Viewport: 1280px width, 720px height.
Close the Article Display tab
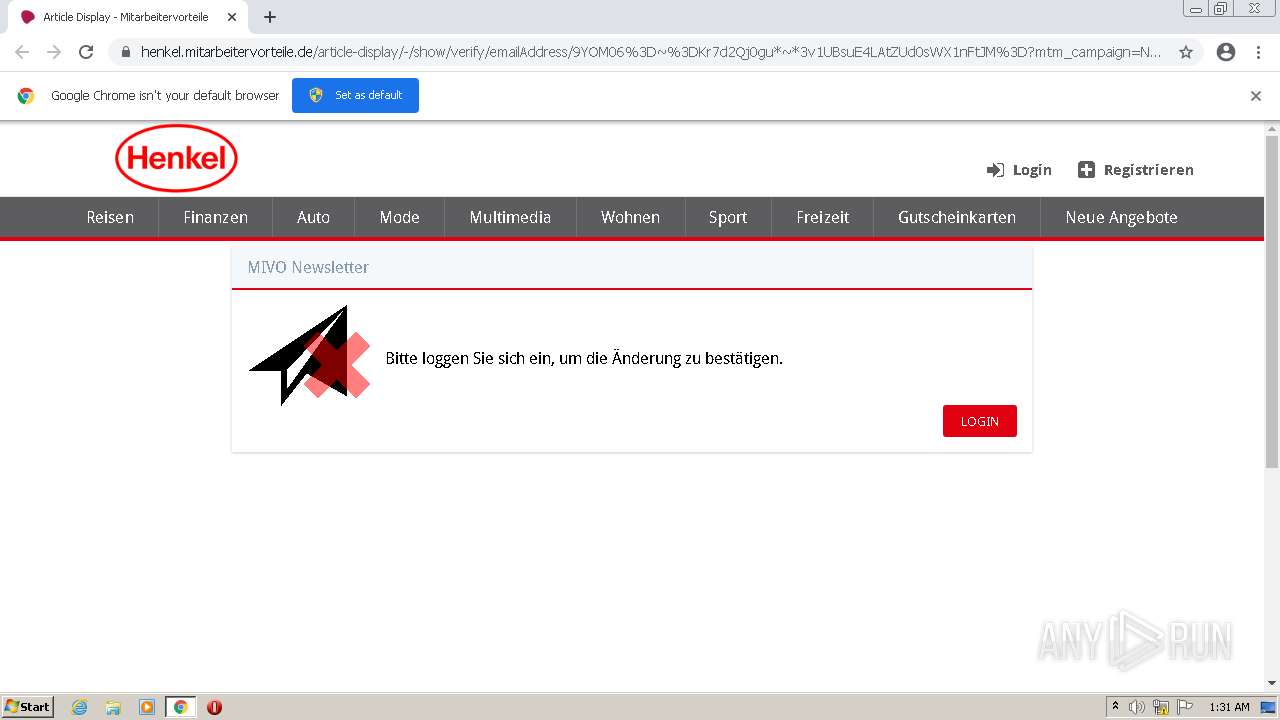pos(232,17)
